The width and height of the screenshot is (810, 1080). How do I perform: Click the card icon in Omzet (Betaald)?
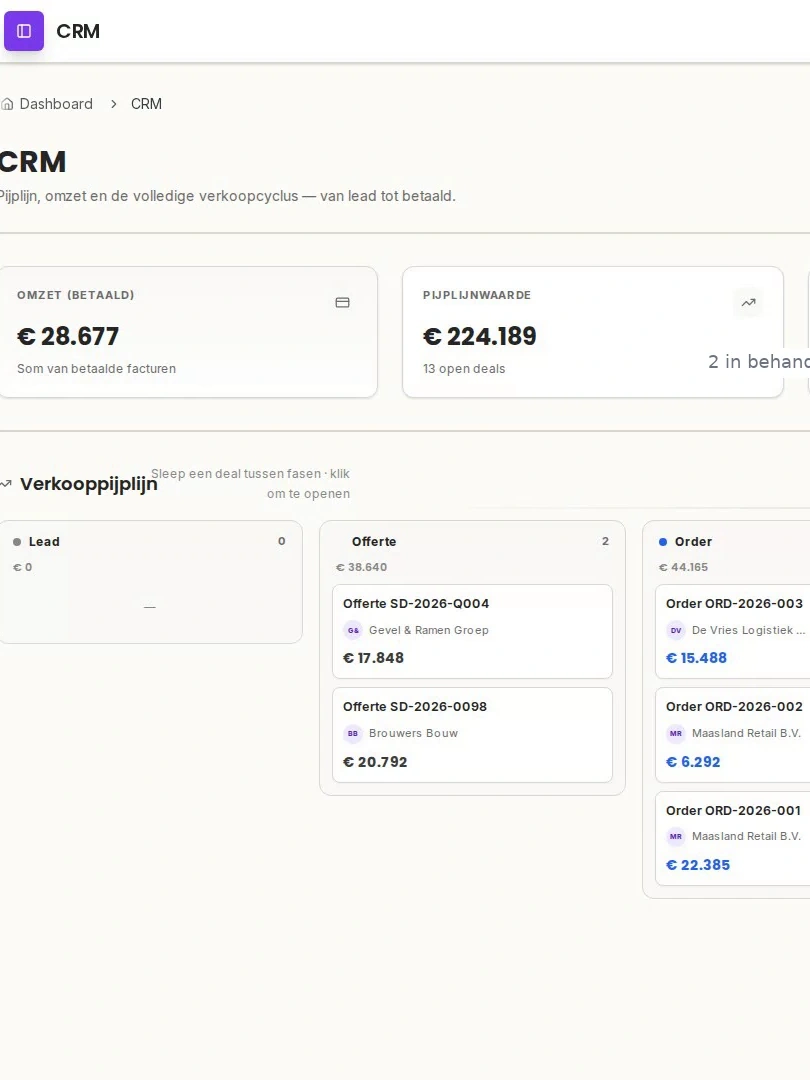click(x=342, y=302)
